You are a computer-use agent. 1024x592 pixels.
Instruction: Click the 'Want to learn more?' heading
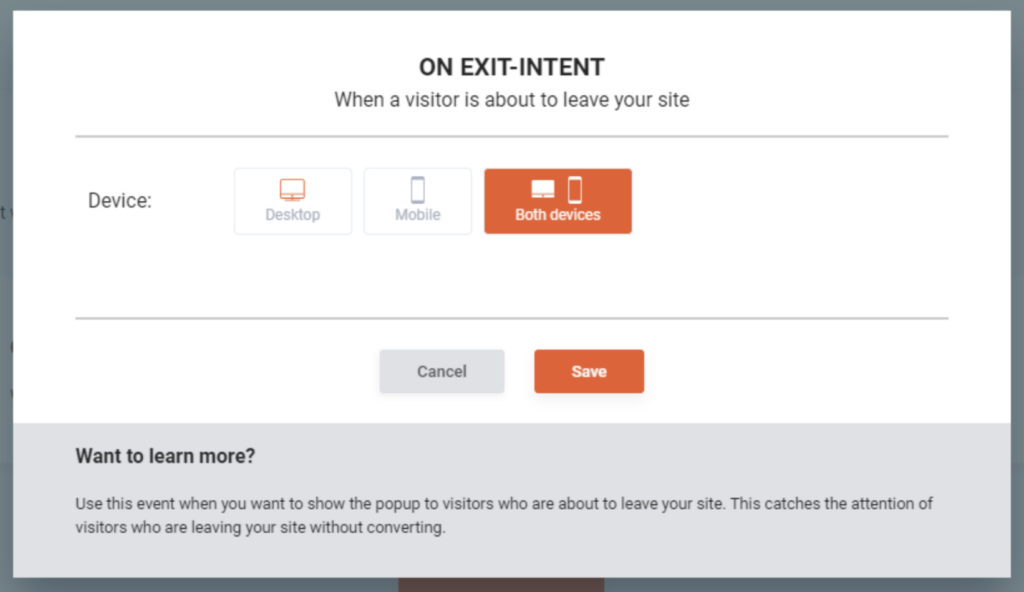pos(165,457)
